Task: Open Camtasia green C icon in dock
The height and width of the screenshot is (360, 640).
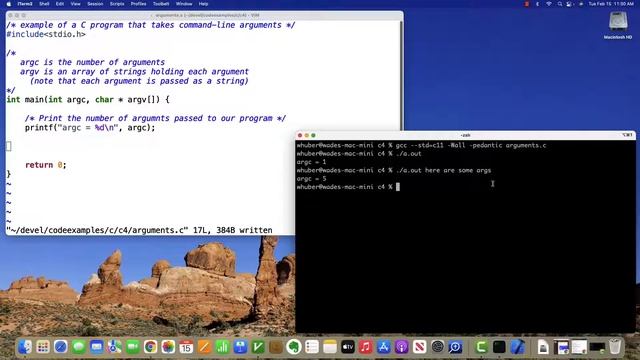Action: (481, 347)
